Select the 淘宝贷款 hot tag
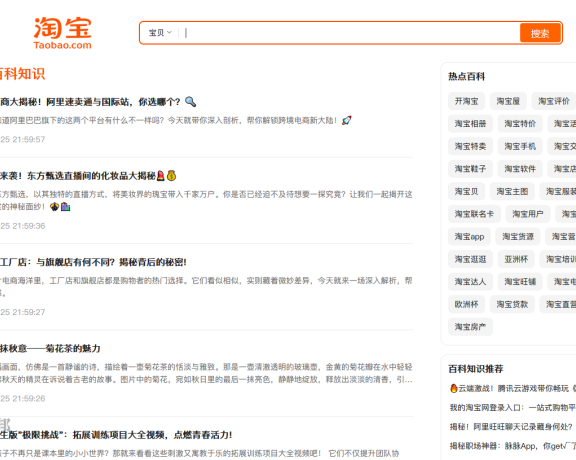The height and width of the screenshot is (460, 576). coord(512,304)
